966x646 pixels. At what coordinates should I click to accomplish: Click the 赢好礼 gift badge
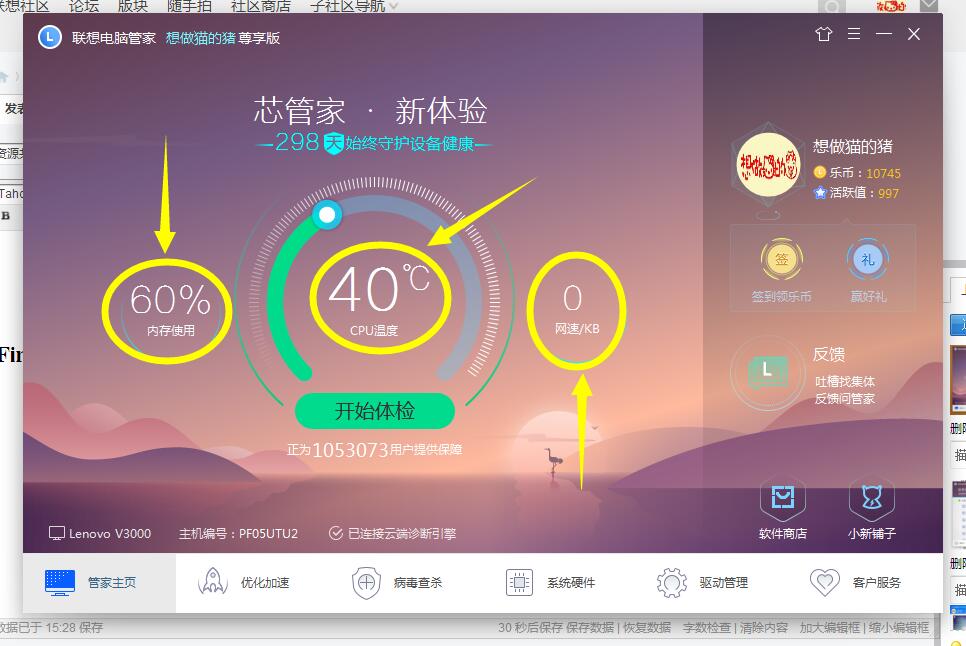point(867,260)
